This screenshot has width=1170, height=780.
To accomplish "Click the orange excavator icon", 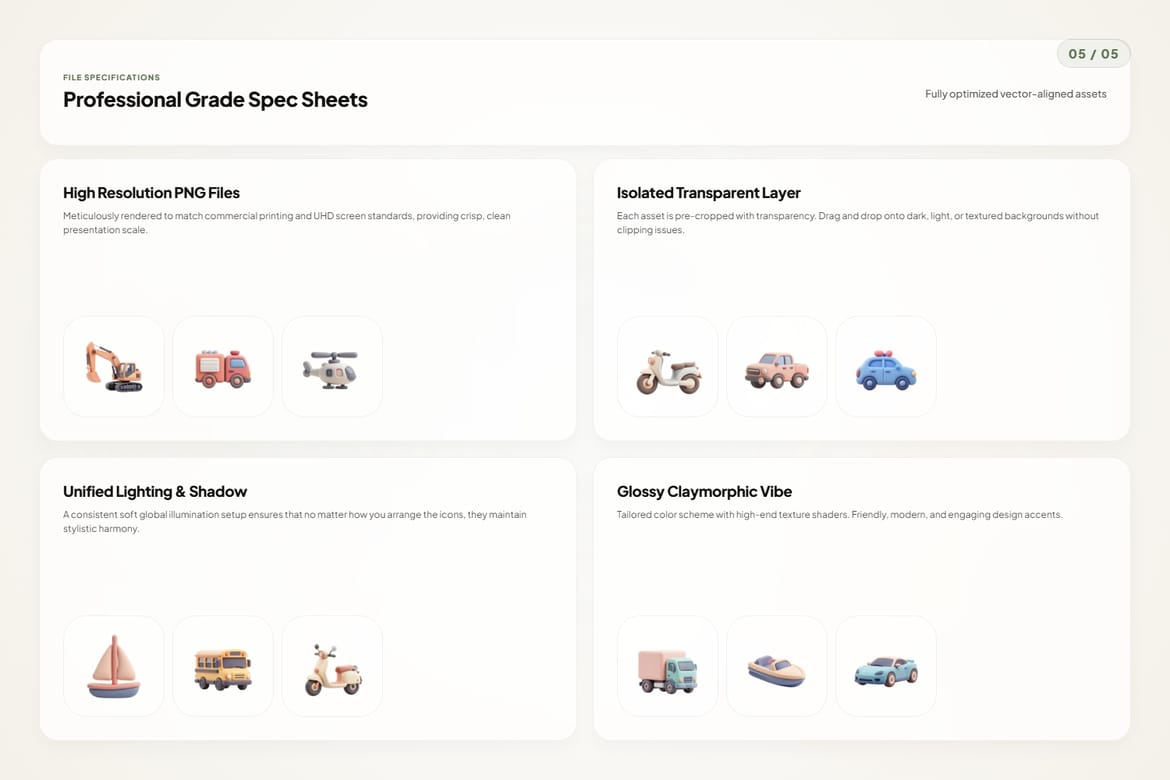I will tap(113, 366).
